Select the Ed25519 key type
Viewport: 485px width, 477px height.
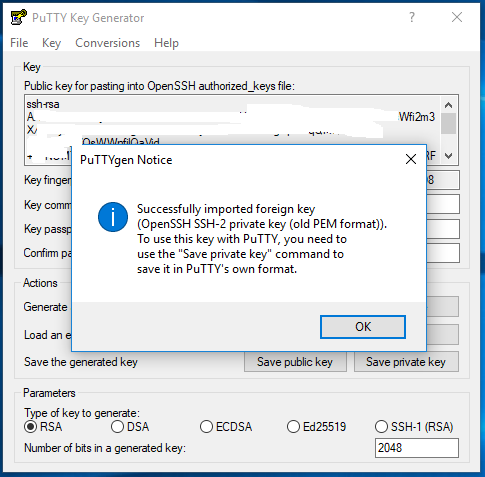(x=316, y=427)
